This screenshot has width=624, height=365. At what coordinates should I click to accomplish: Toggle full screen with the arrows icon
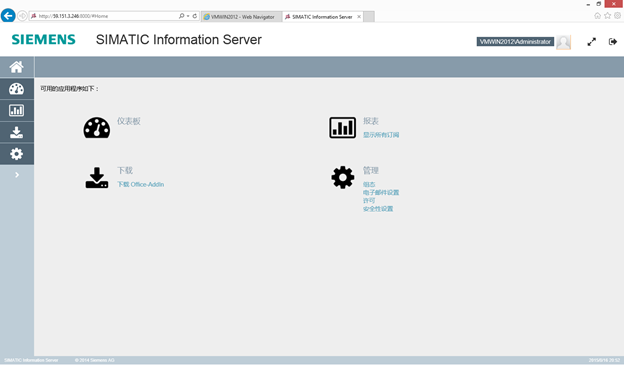coord(591,42)
